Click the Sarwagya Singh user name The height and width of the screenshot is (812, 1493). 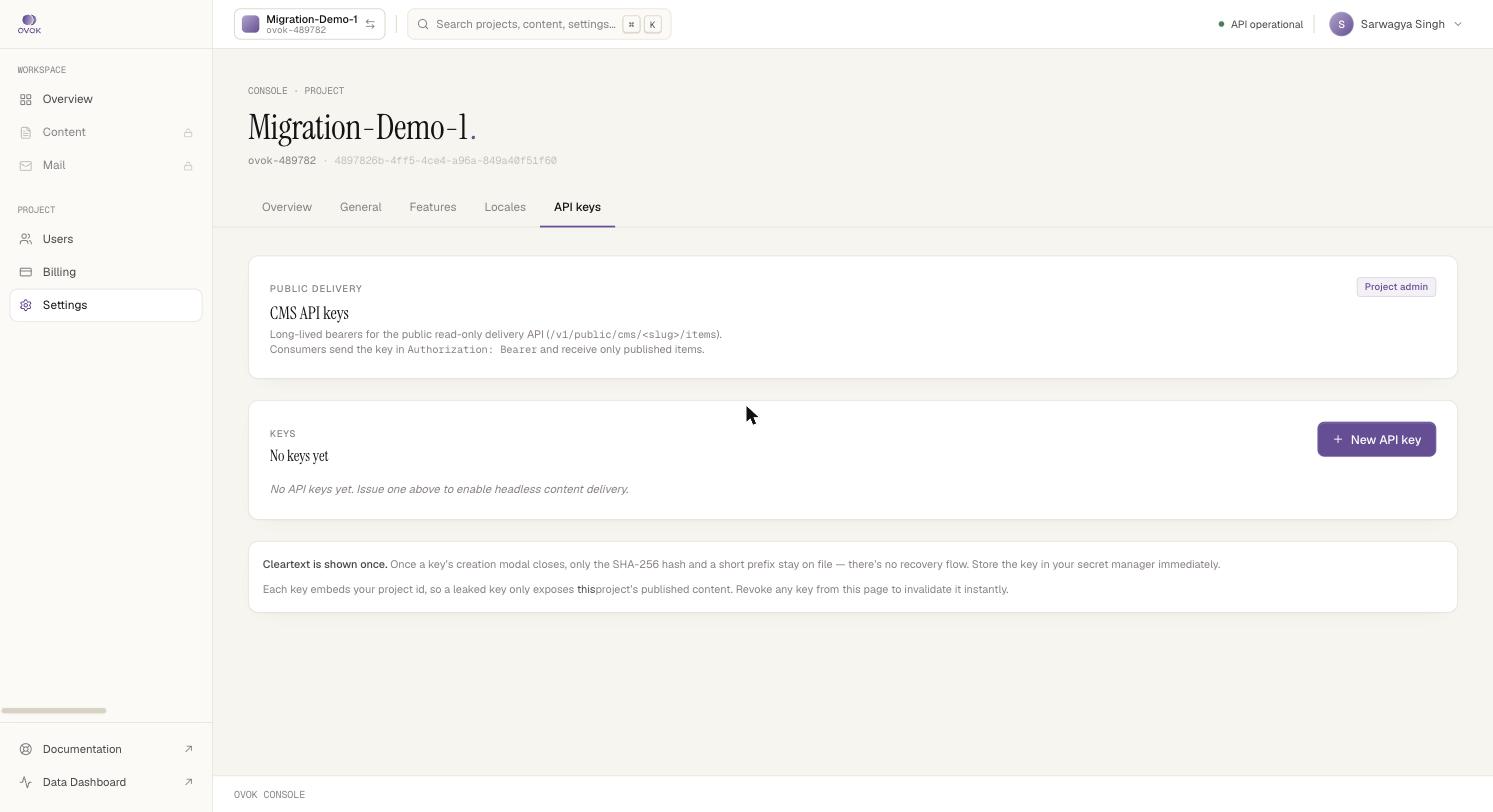[x=1403, y=24]
